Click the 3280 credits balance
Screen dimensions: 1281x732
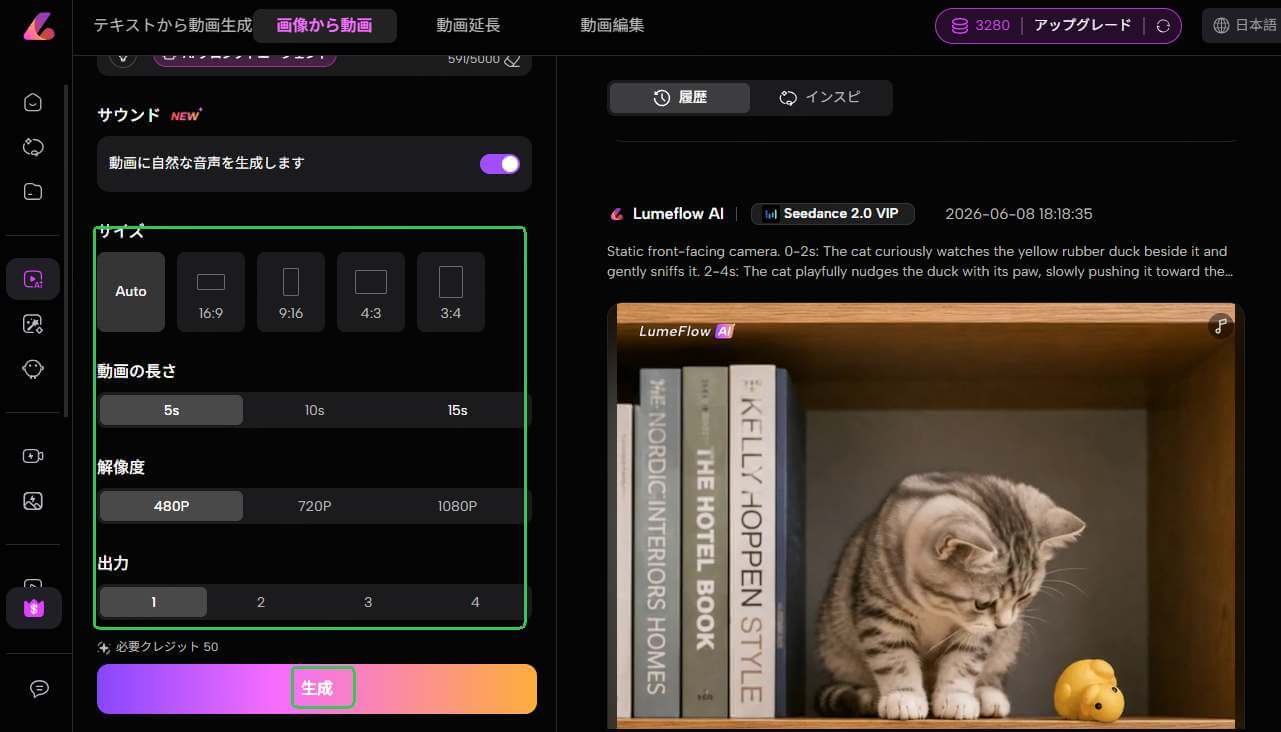(x=993, y=26)
